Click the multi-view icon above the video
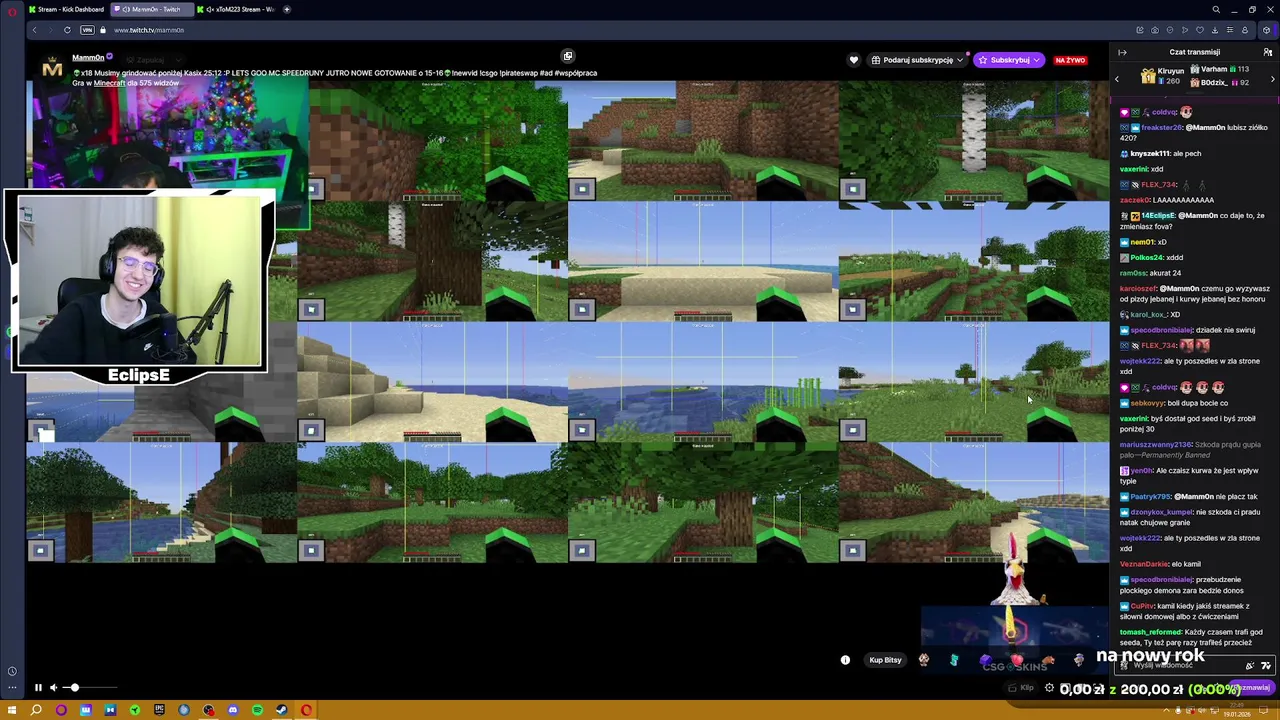The width and height of the screenshot is (1280, 720). 567,56
